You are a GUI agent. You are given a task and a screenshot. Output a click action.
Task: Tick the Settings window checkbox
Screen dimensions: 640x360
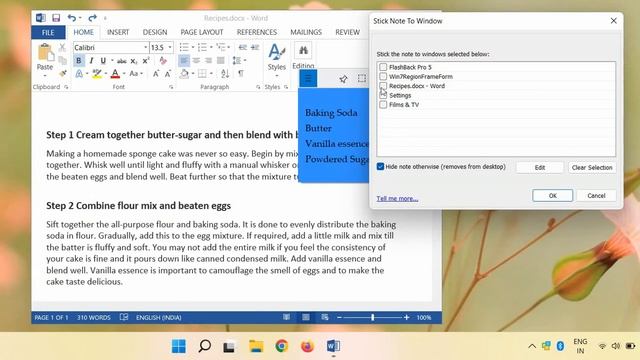pyautogui.click(x=383, y=95)
